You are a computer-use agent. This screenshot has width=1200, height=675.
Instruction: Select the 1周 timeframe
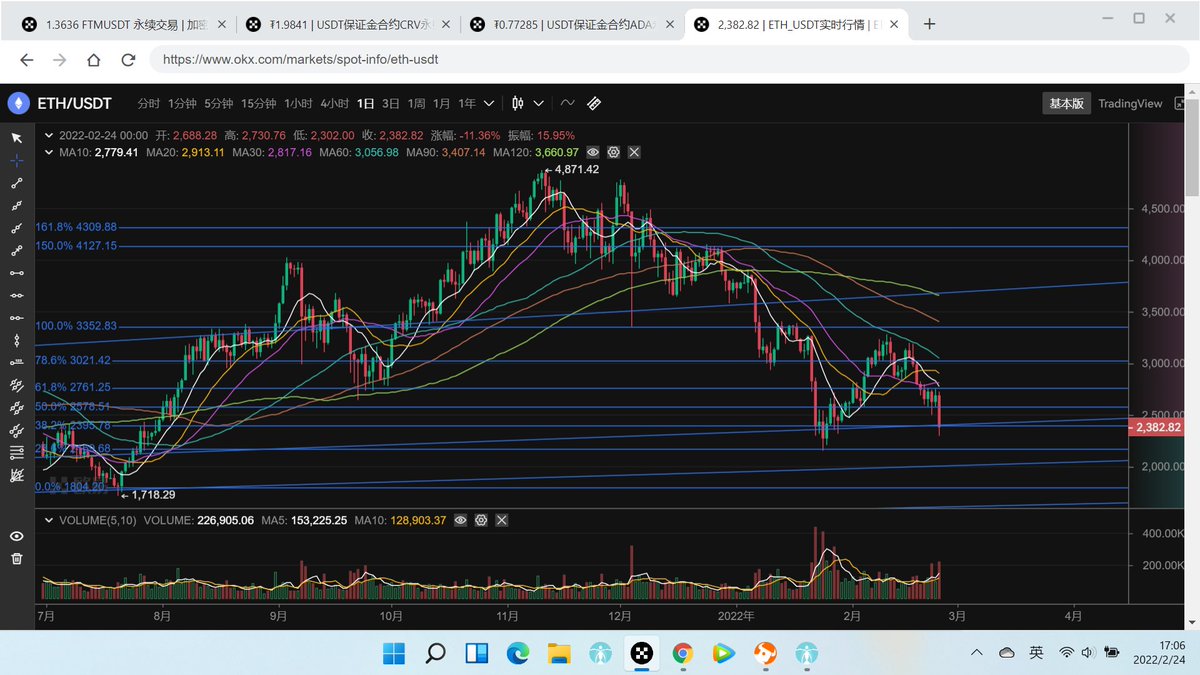[416, 103]
